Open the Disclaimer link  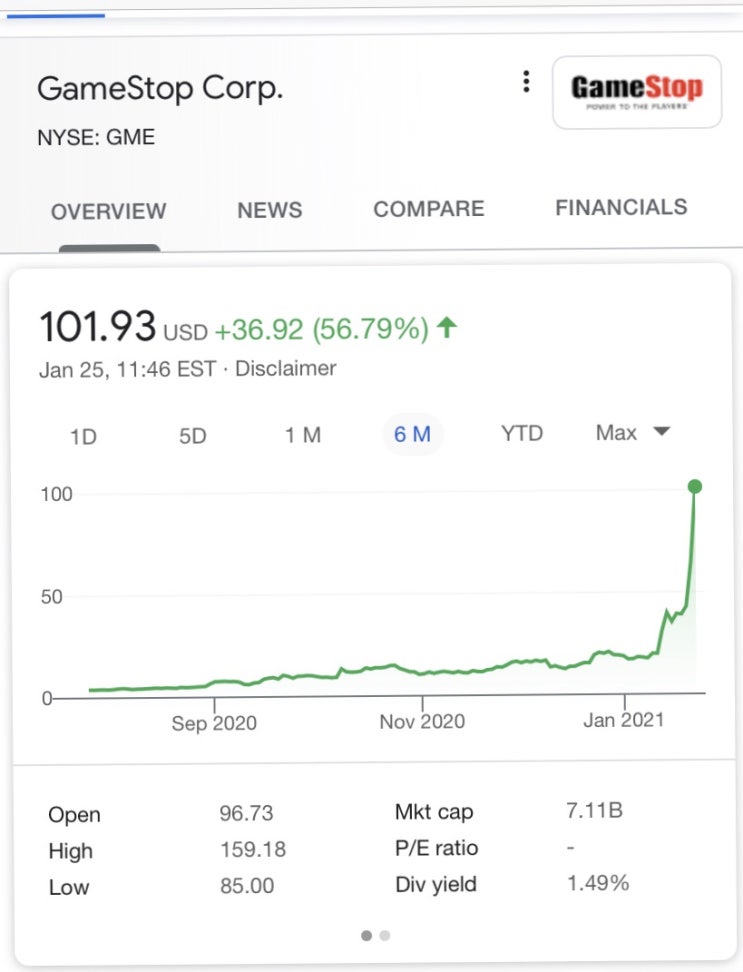[285, 368]
